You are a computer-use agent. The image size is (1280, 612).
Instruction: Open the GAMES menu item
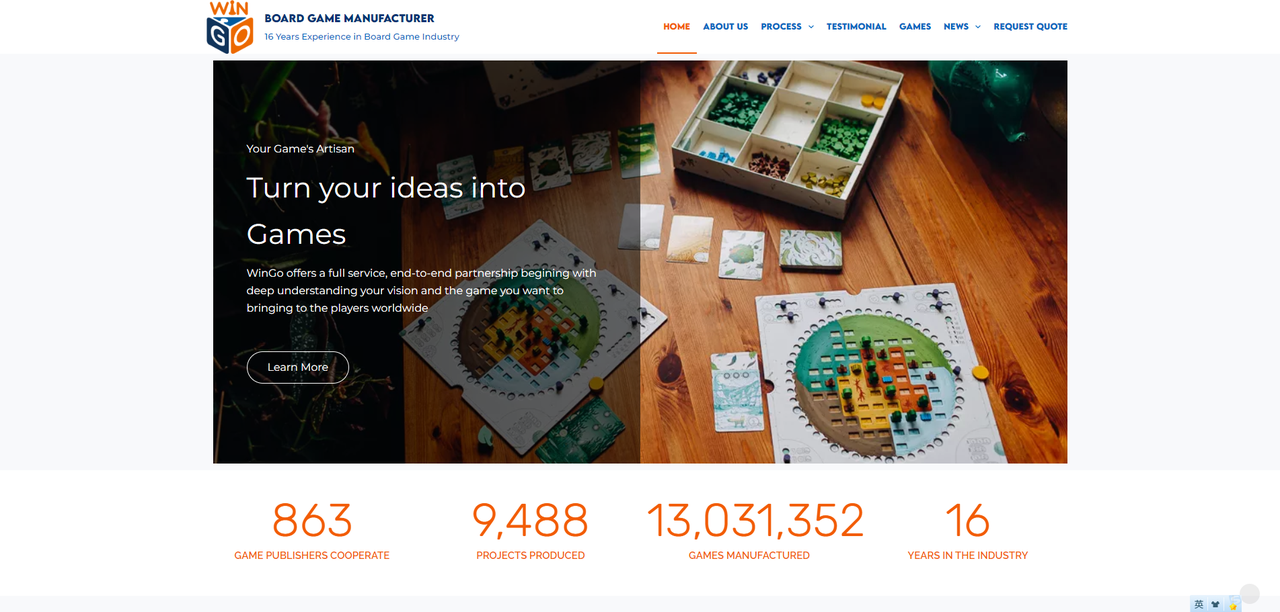coord(915,27)
